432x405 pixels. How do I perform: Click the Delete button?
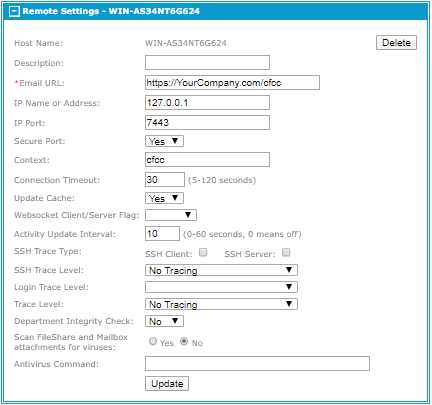(396, 43)
